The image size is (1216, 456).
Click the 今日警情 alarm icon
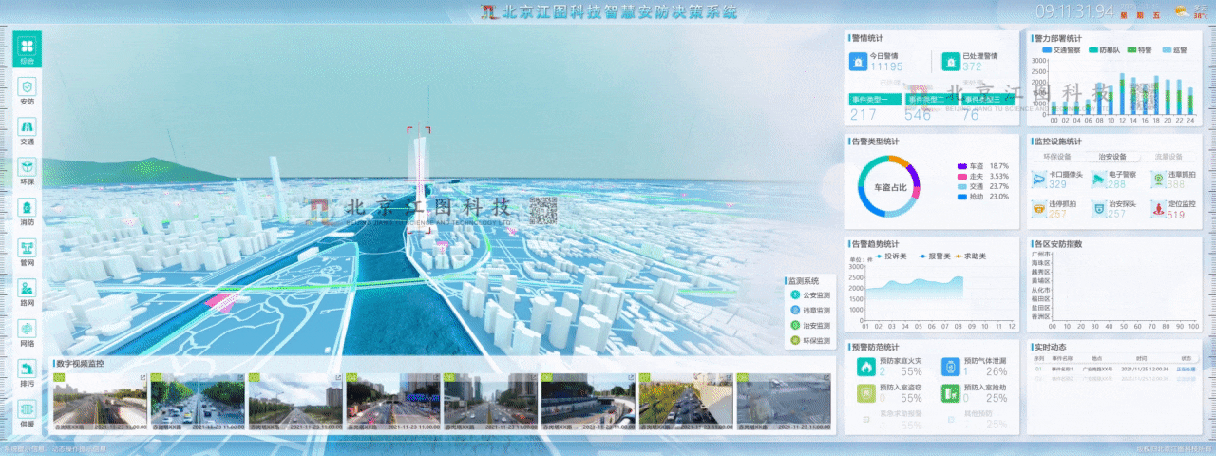(x=857, y=62)
